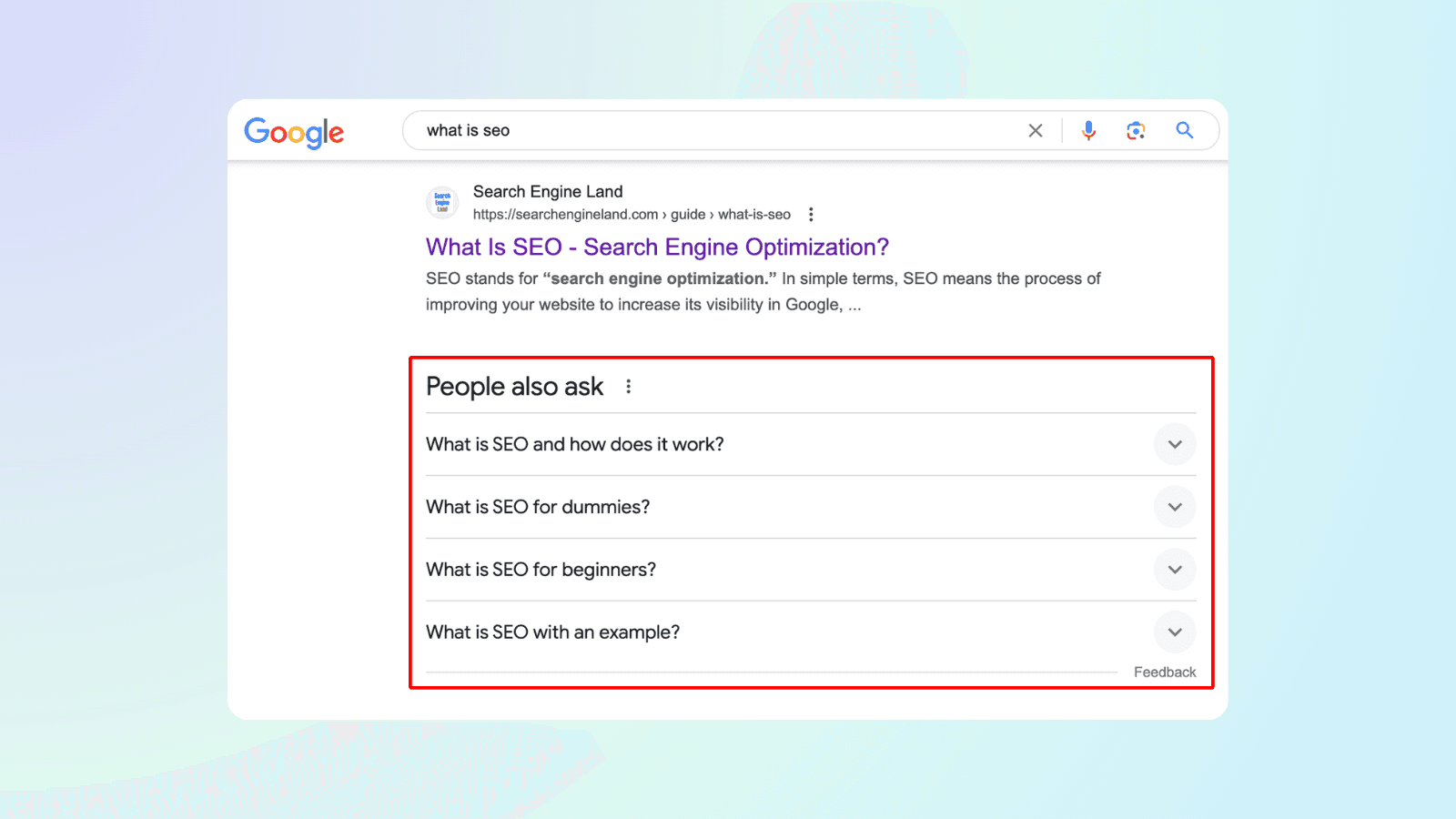Expand chevron for "What is SEO and how does it work?"

[x=1175, y=445]
